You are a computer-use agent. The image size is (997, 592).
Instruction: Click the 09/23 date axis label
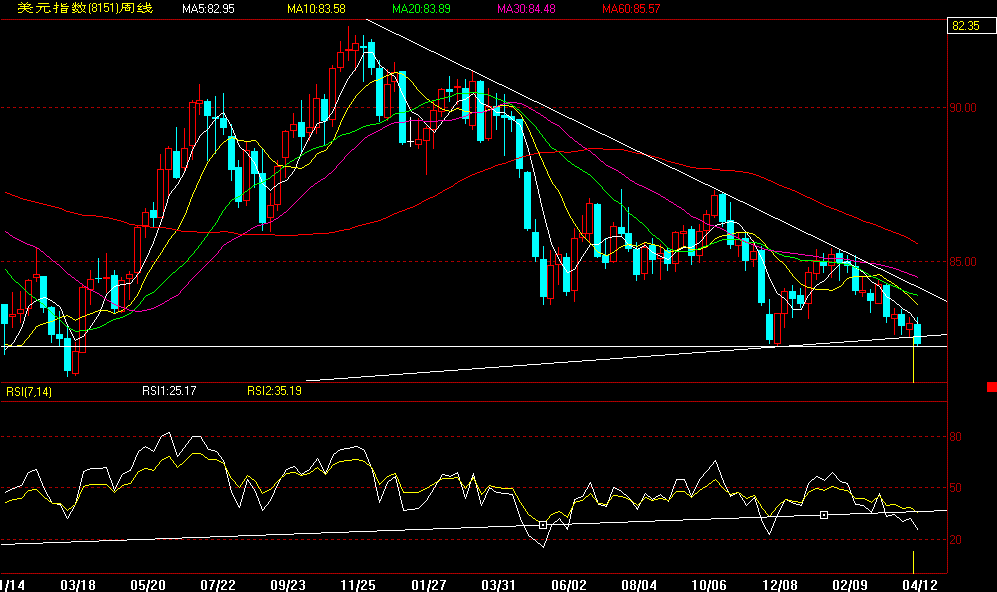pyautogui.click(x=287, y=585)
